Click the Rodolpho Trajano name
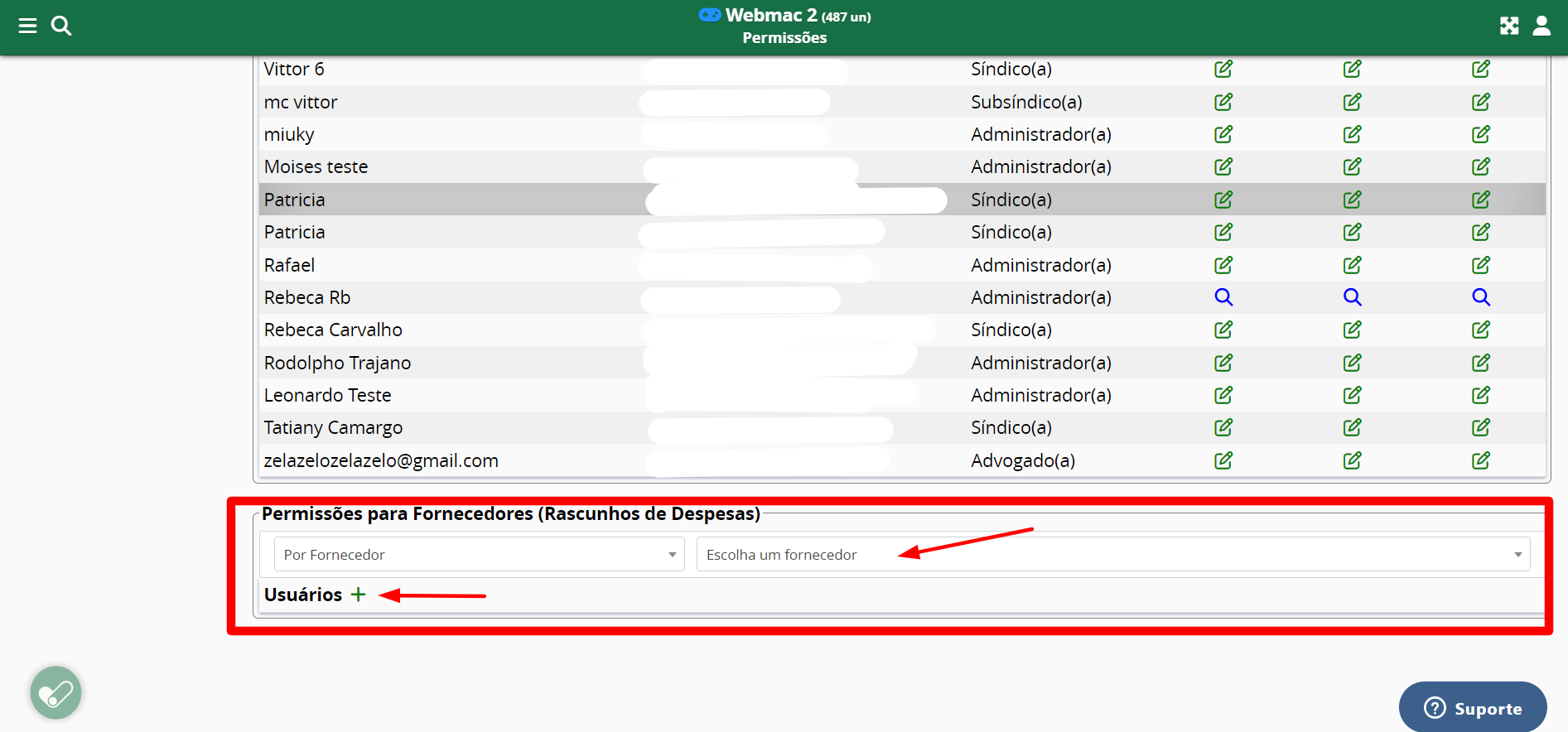 click(337, 363)
